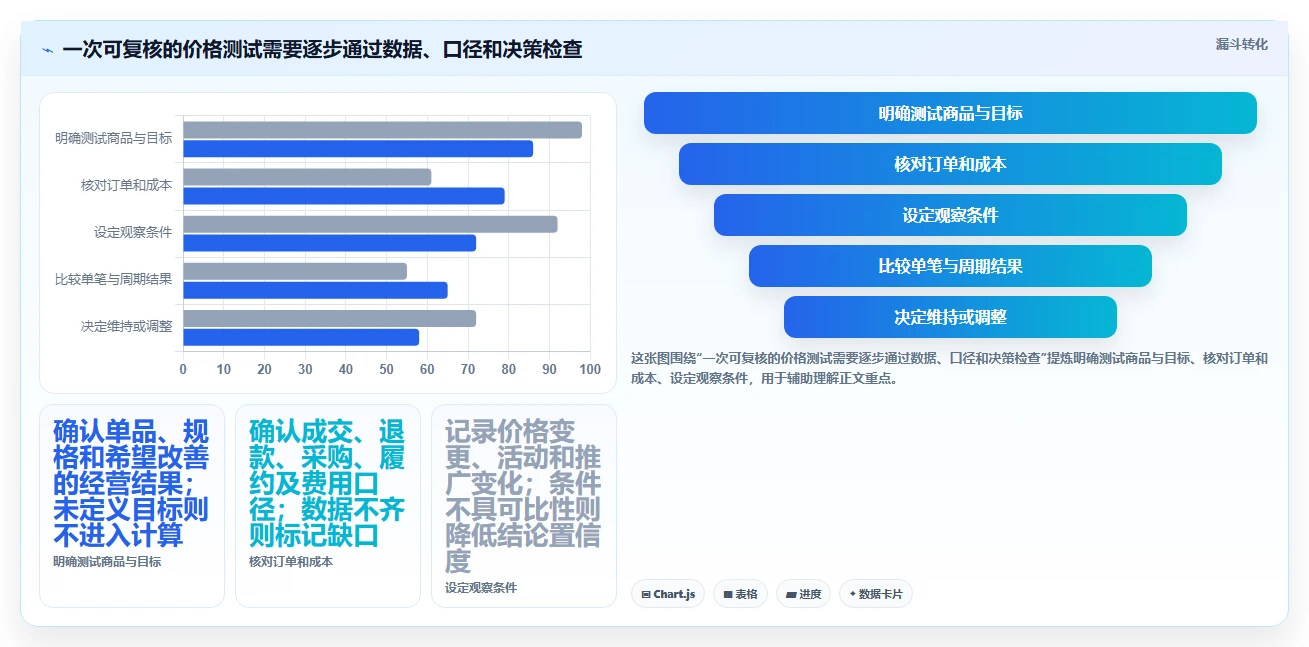Click blue bar for 决定维持或调整

(301, 337)
